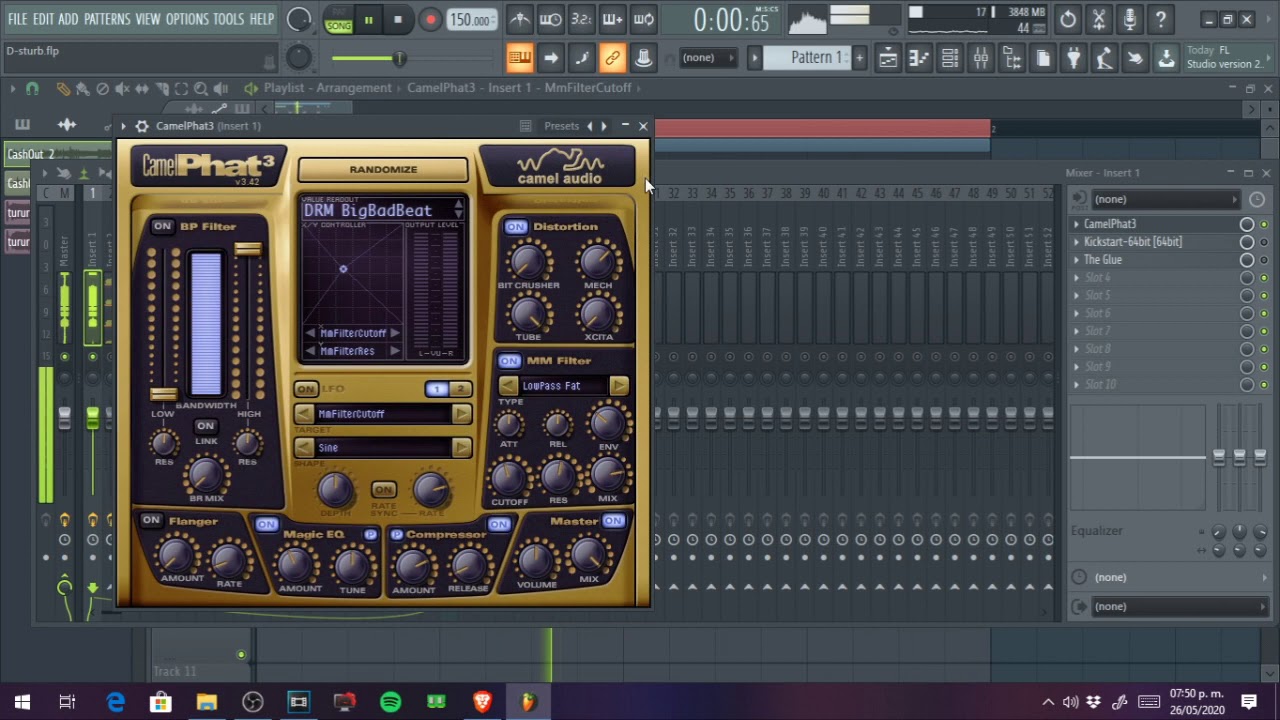Select Kickstart-64bit mixer slot

click(1132, 242)
